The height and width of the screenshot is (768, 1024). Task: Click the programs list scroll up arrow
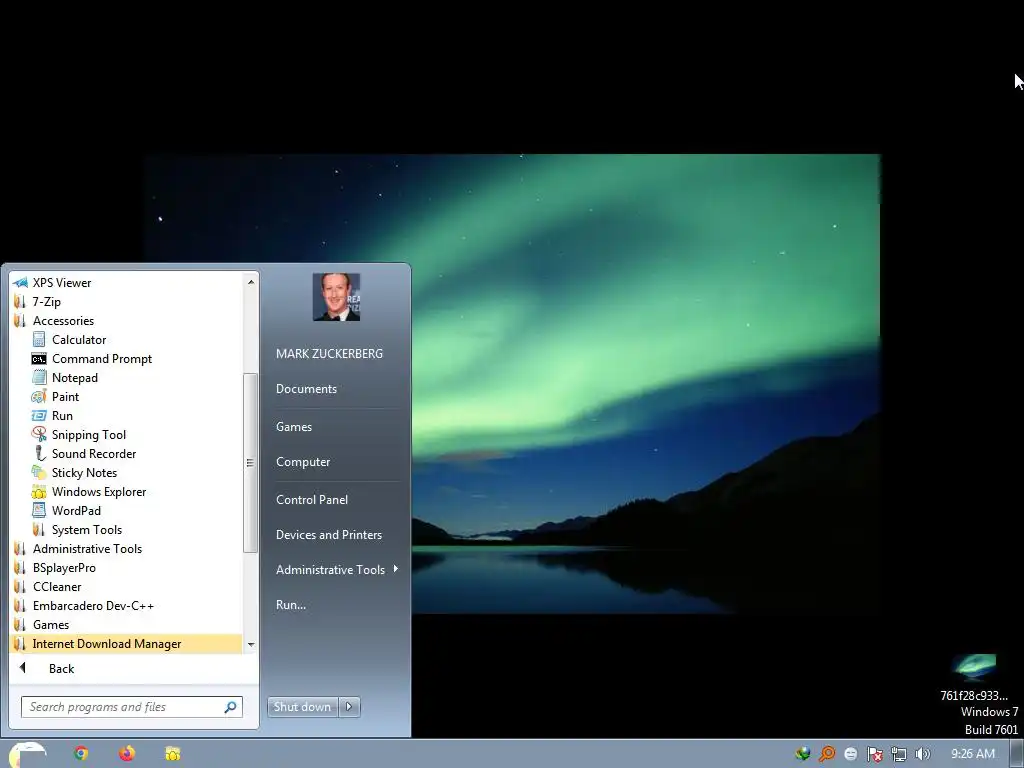[251, 282]
